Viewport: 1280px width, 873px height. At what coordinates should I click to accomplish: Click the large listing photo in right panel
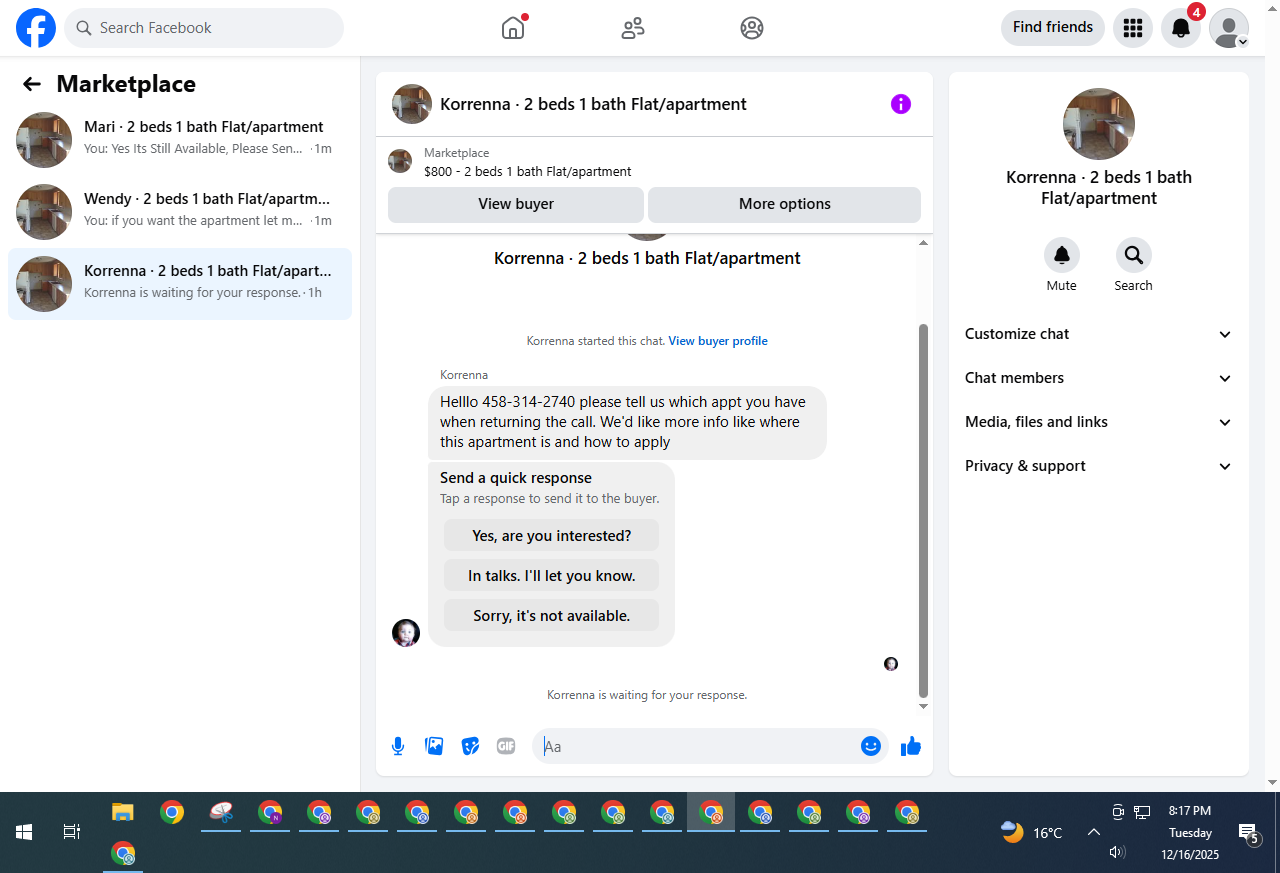point(1099,124)
